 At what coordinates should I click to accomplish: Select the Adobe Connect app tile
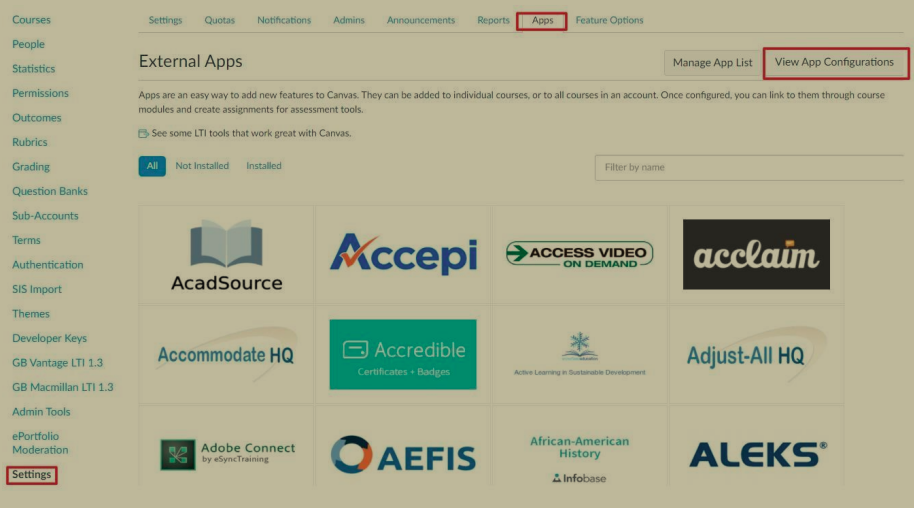226,454
